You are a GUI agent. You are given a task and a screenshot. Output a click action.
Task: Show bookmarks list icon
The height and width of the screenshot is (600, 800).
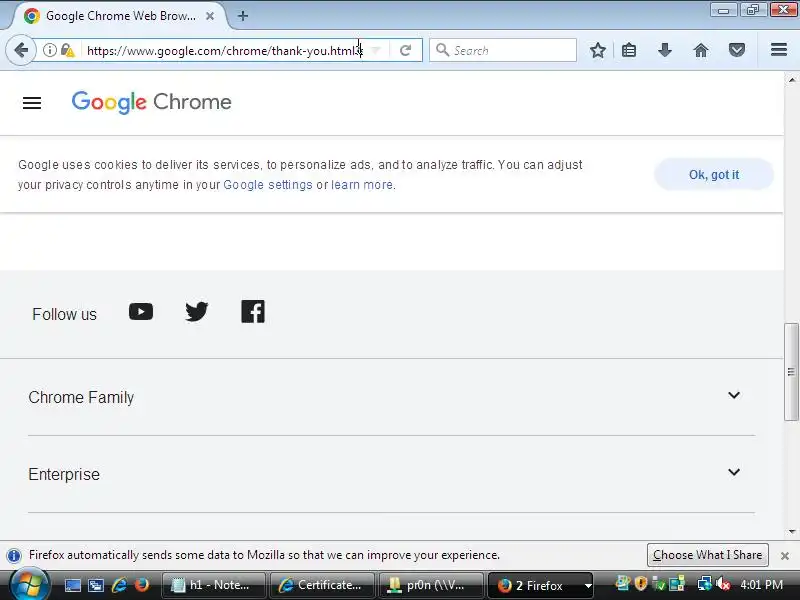(629, 50)
